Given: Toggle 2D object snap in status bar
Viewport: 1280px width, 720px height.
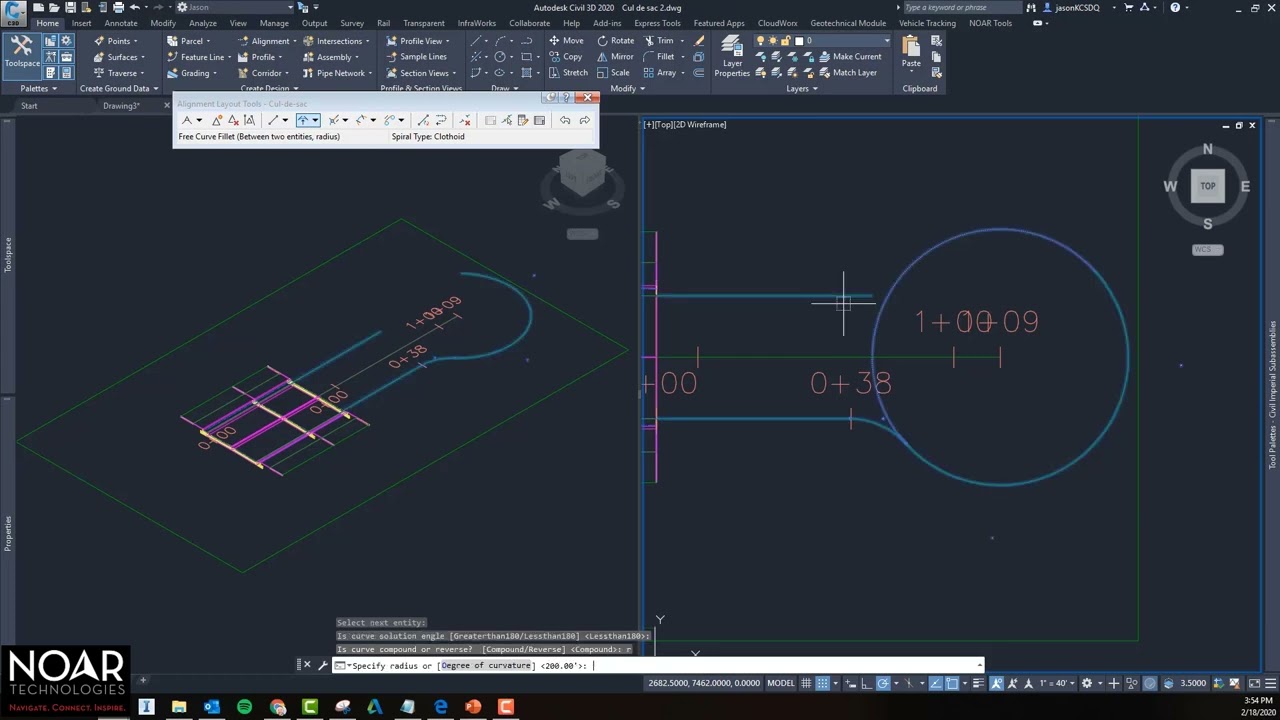Looking at the screenshot, I should coord(952,684).
